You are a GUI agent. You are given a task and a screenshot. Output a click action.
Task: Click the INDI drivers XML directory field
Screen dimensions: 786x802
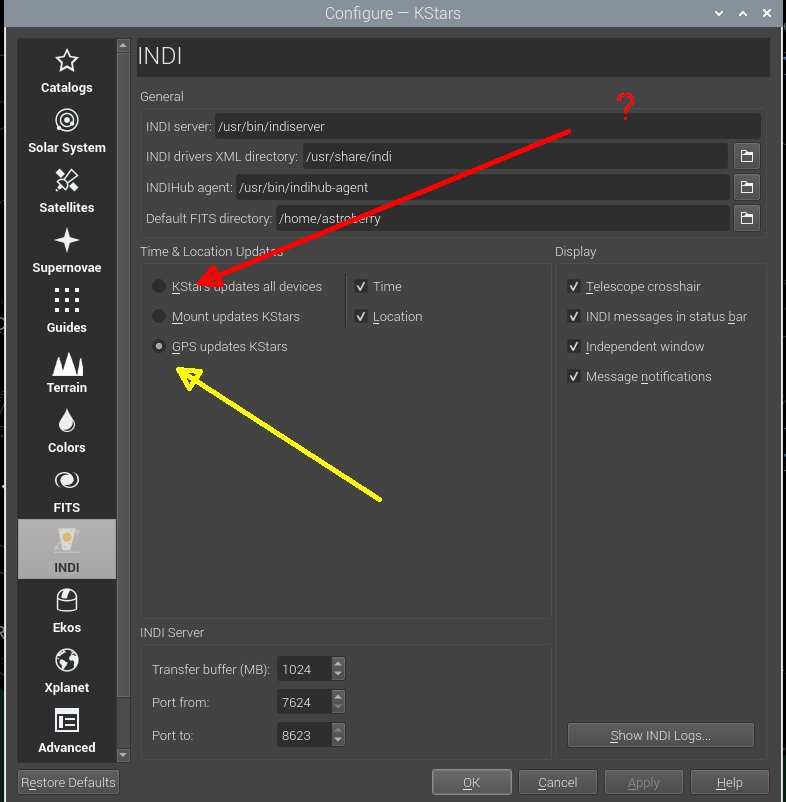[515, 156]
